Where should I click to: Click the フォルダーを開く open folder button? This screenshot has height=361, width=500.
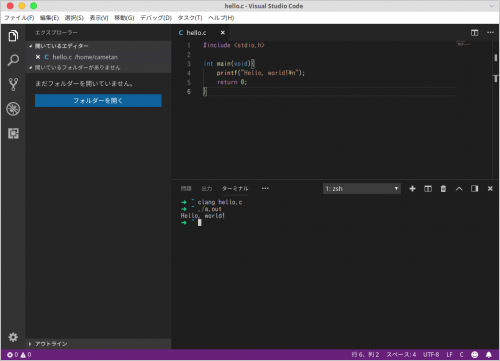(98, 101)
